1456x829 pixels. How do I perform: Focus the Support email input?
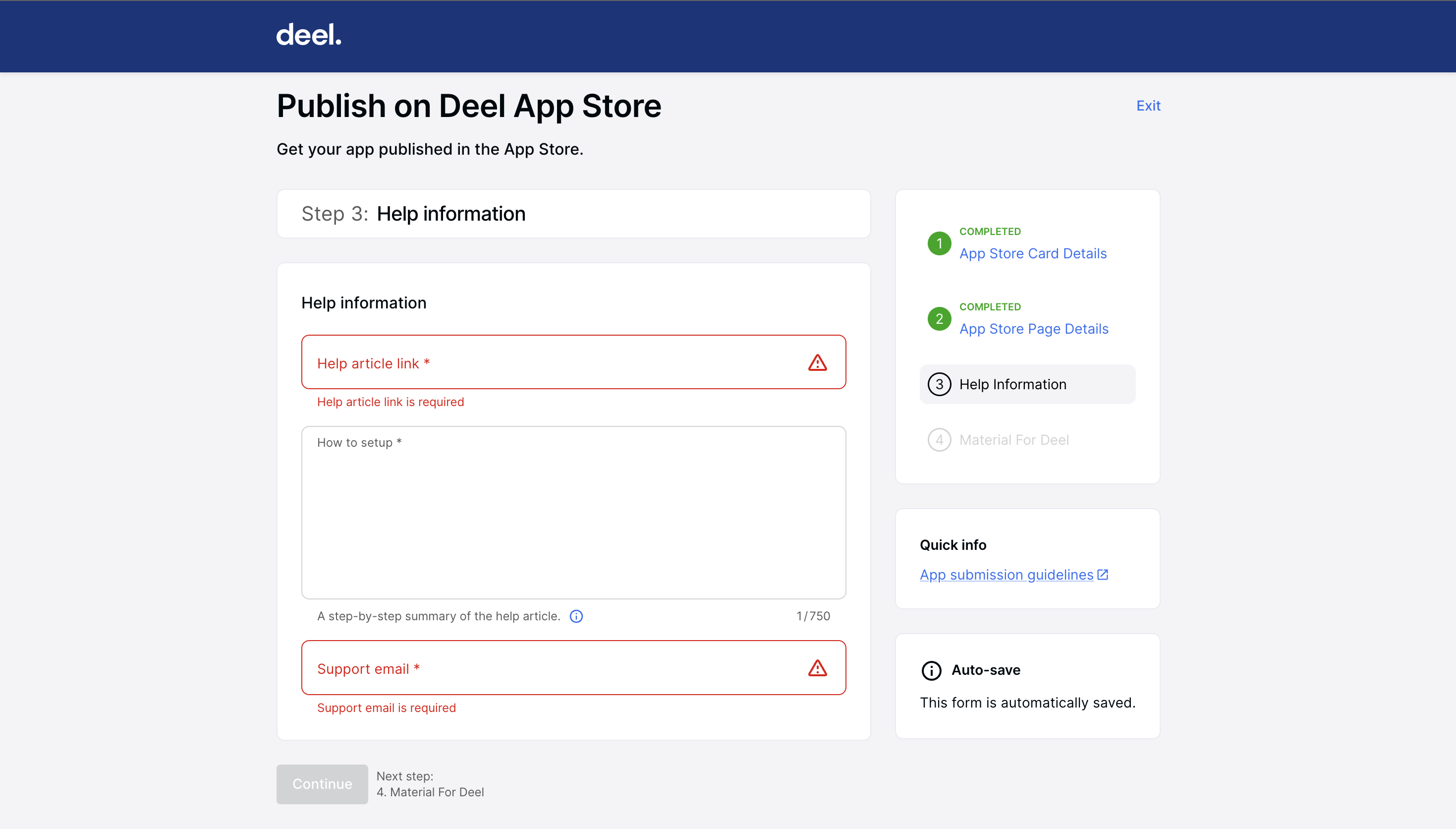pos(573,667)
